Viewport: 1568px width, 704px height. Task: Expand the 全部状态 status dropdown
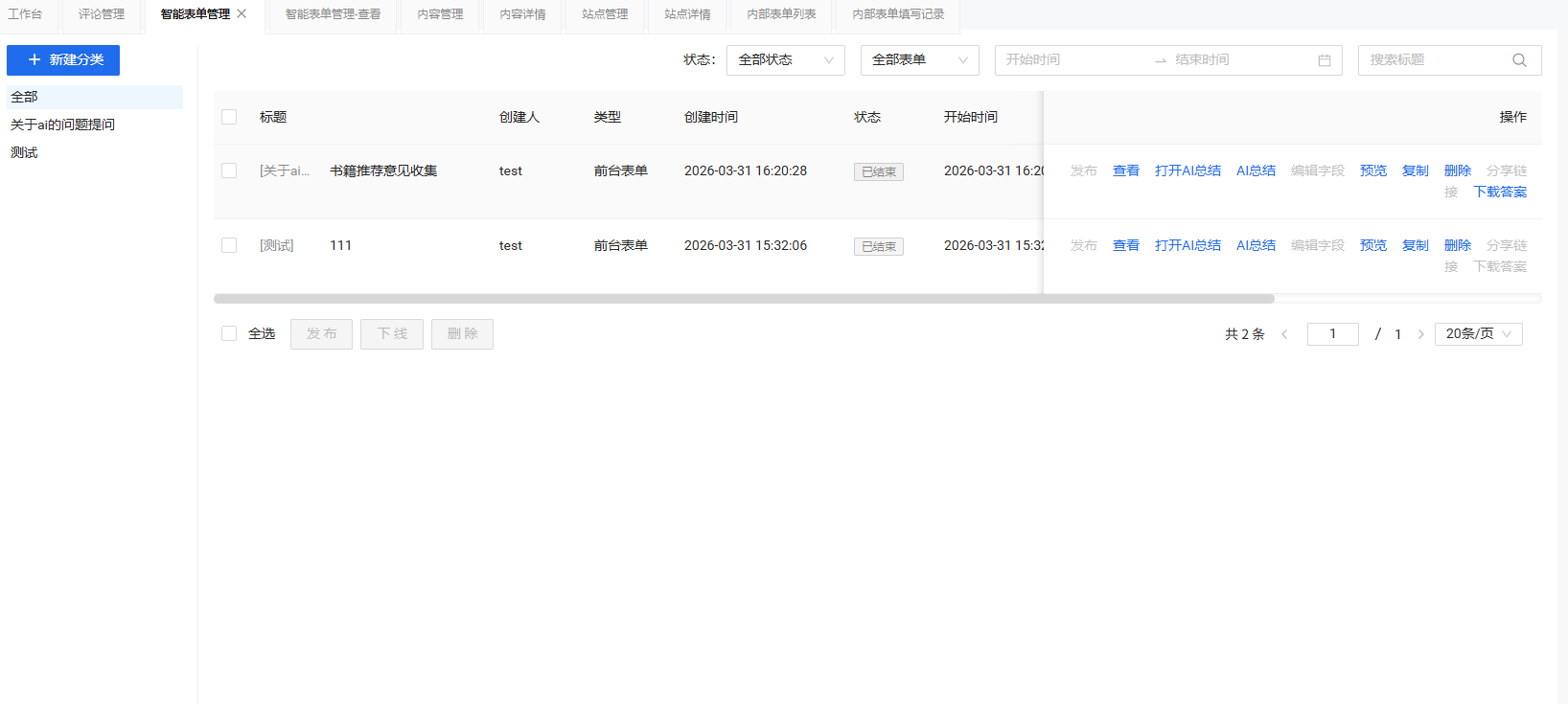coord(785,59)
